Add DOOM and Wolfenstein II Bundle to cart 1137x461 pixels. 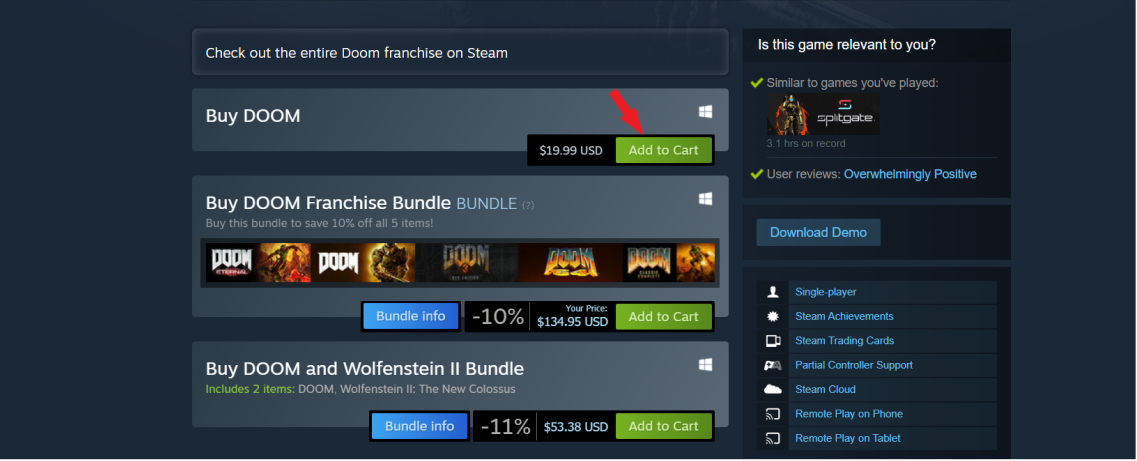(663, 426)
